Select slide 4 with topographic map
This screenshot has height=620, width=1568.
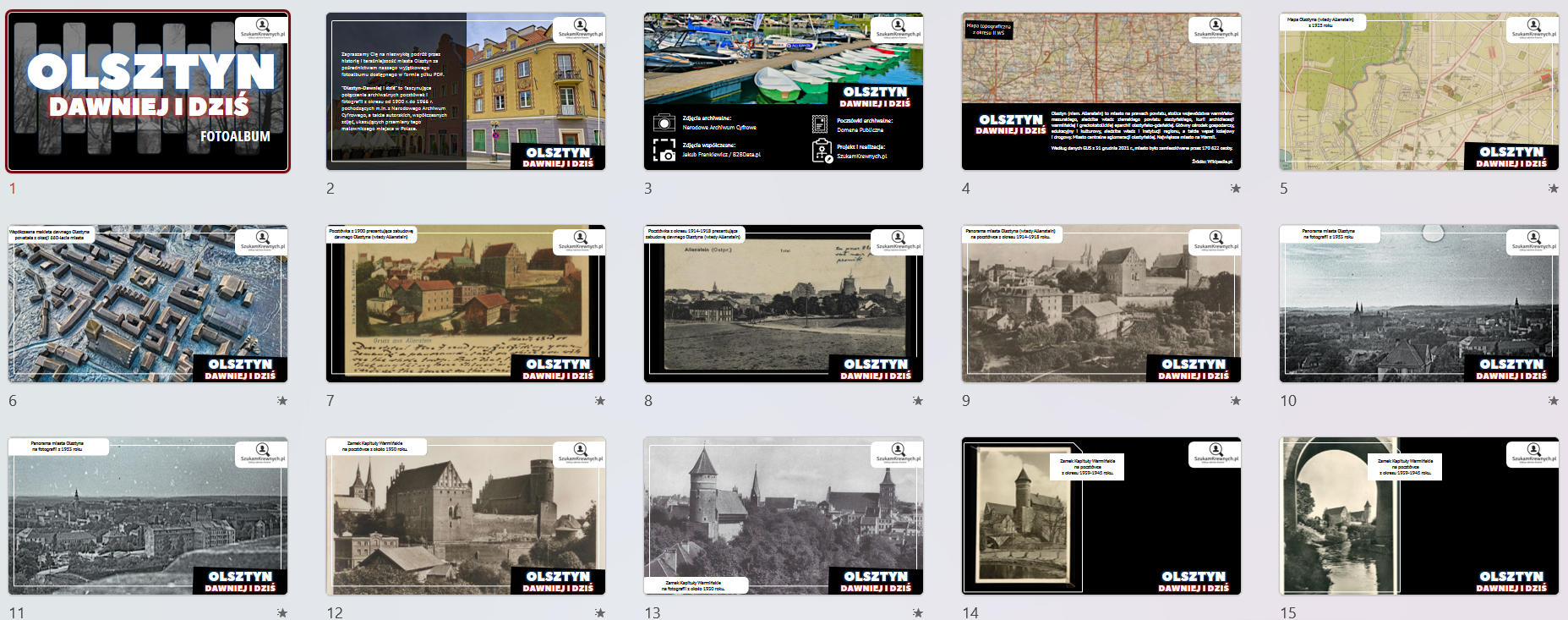[x=1101, y=91]
